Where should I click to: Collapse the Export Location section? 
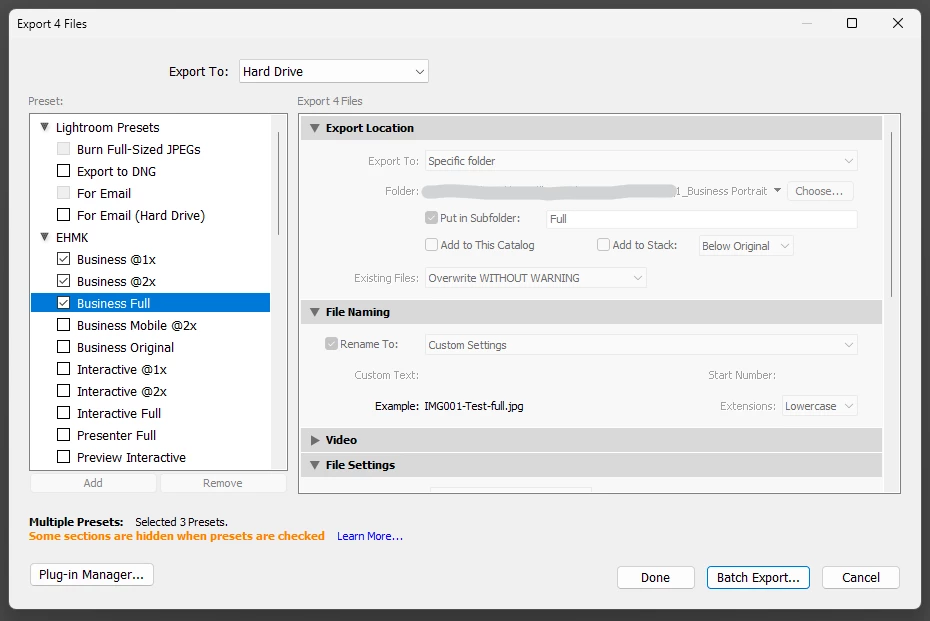tap(315, 128)
